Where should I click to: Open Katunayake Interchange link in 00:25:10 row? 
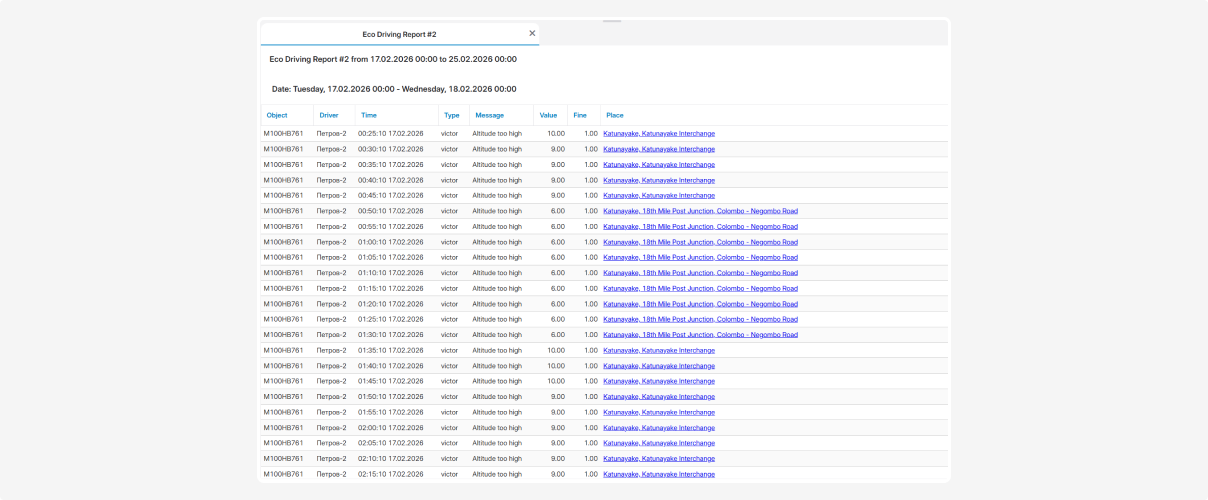coord(659,133)
